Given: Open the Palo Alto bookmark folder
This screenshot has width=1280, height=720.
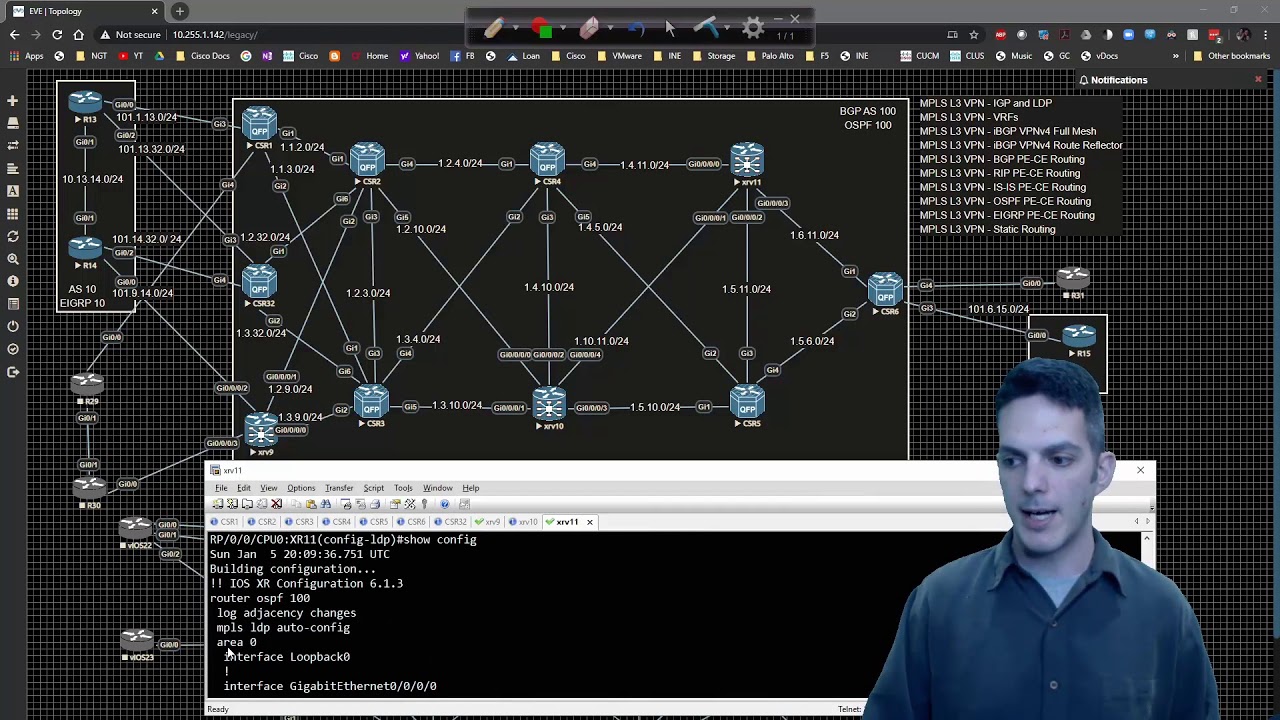Looking at the screenshot, I should (770, 56).
